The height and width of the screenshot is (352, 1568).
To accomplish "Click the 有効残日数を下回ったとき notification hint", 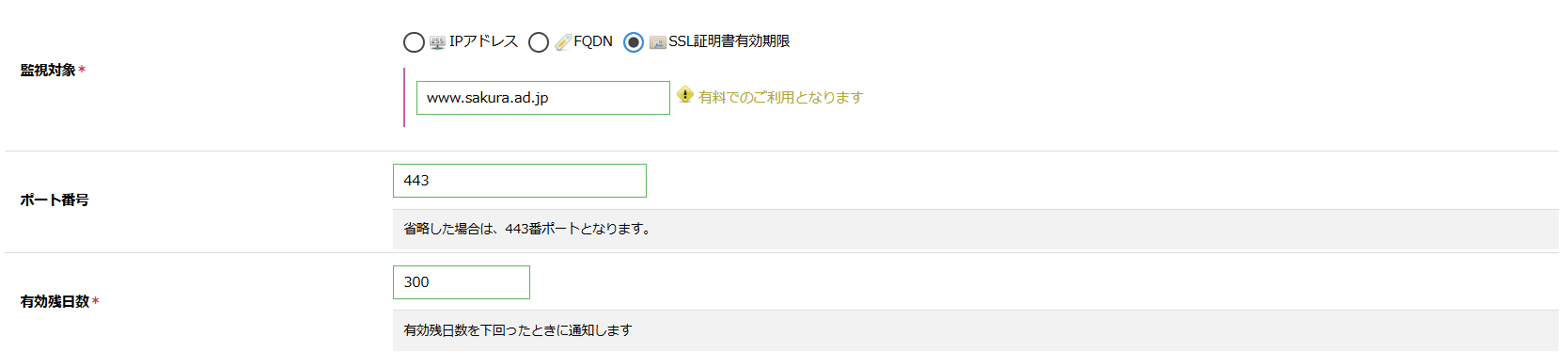I will [518, 330].
